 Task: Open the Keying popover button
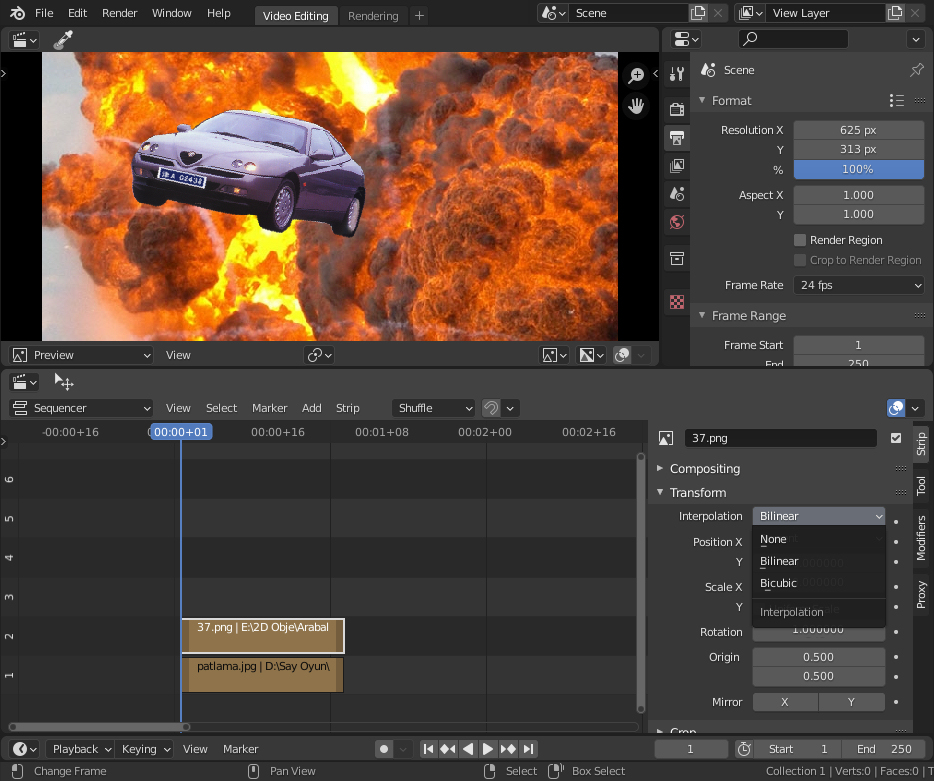click(x=147, y=749)
